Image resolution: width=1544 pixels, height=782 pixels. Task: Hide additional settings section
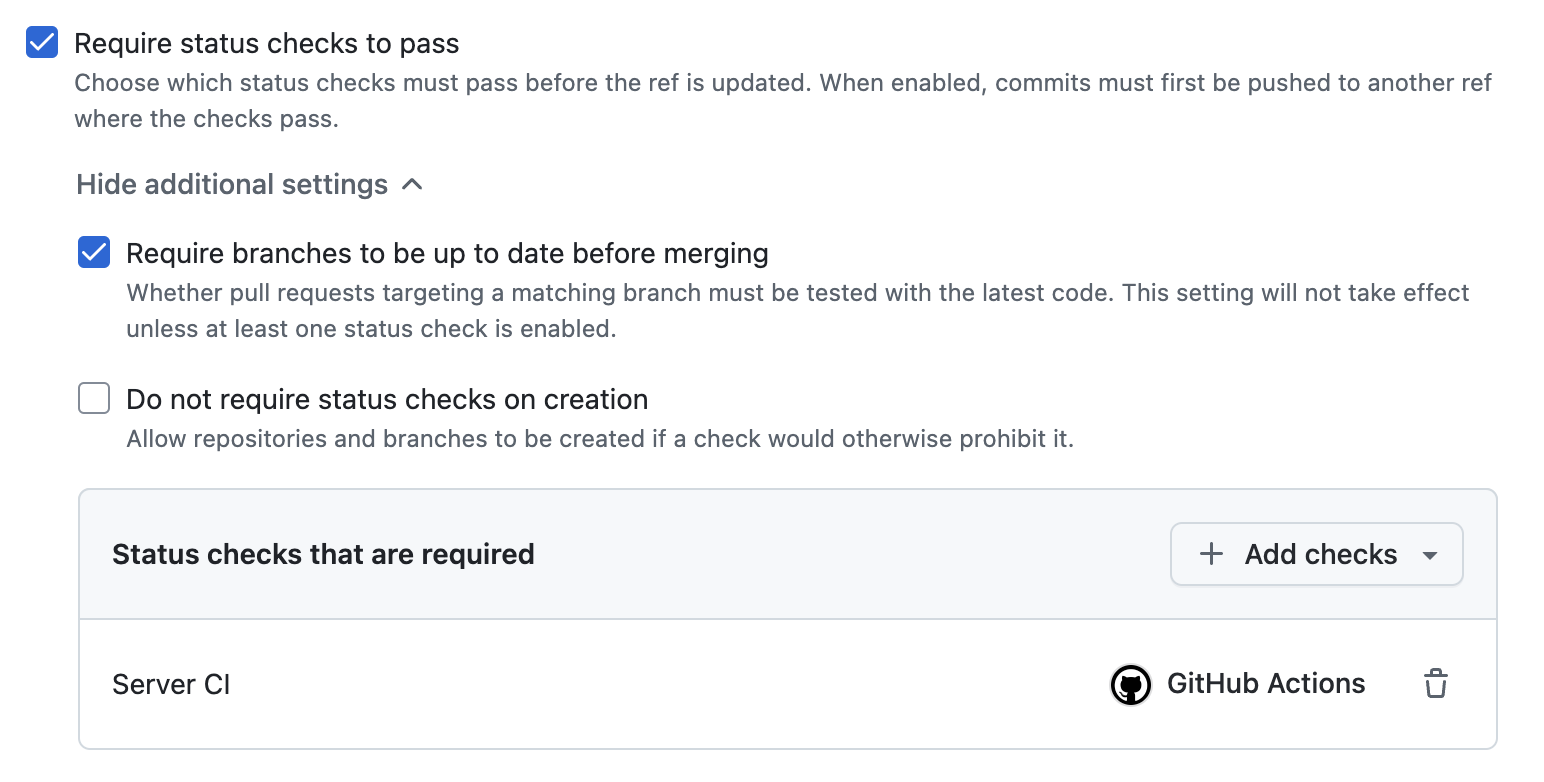232,185
